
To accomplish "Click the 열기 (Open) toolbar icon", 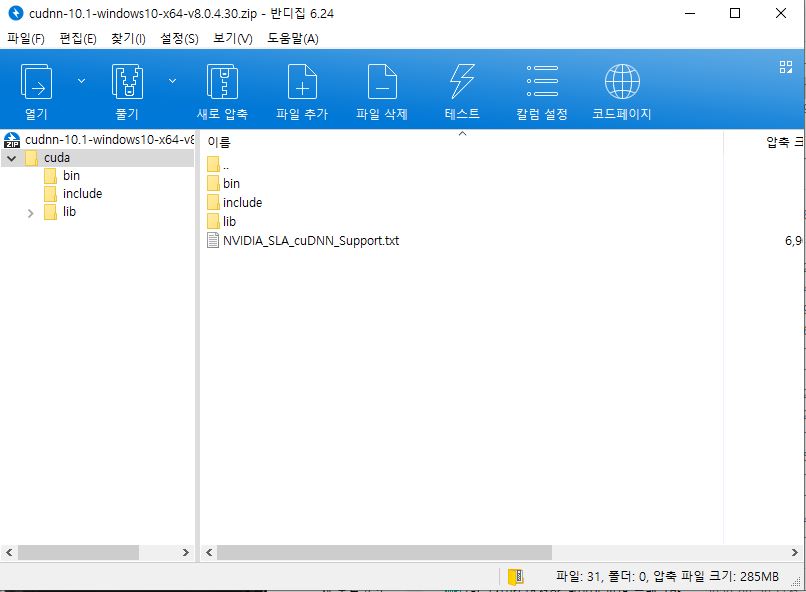I will click(x=36, y=82).
